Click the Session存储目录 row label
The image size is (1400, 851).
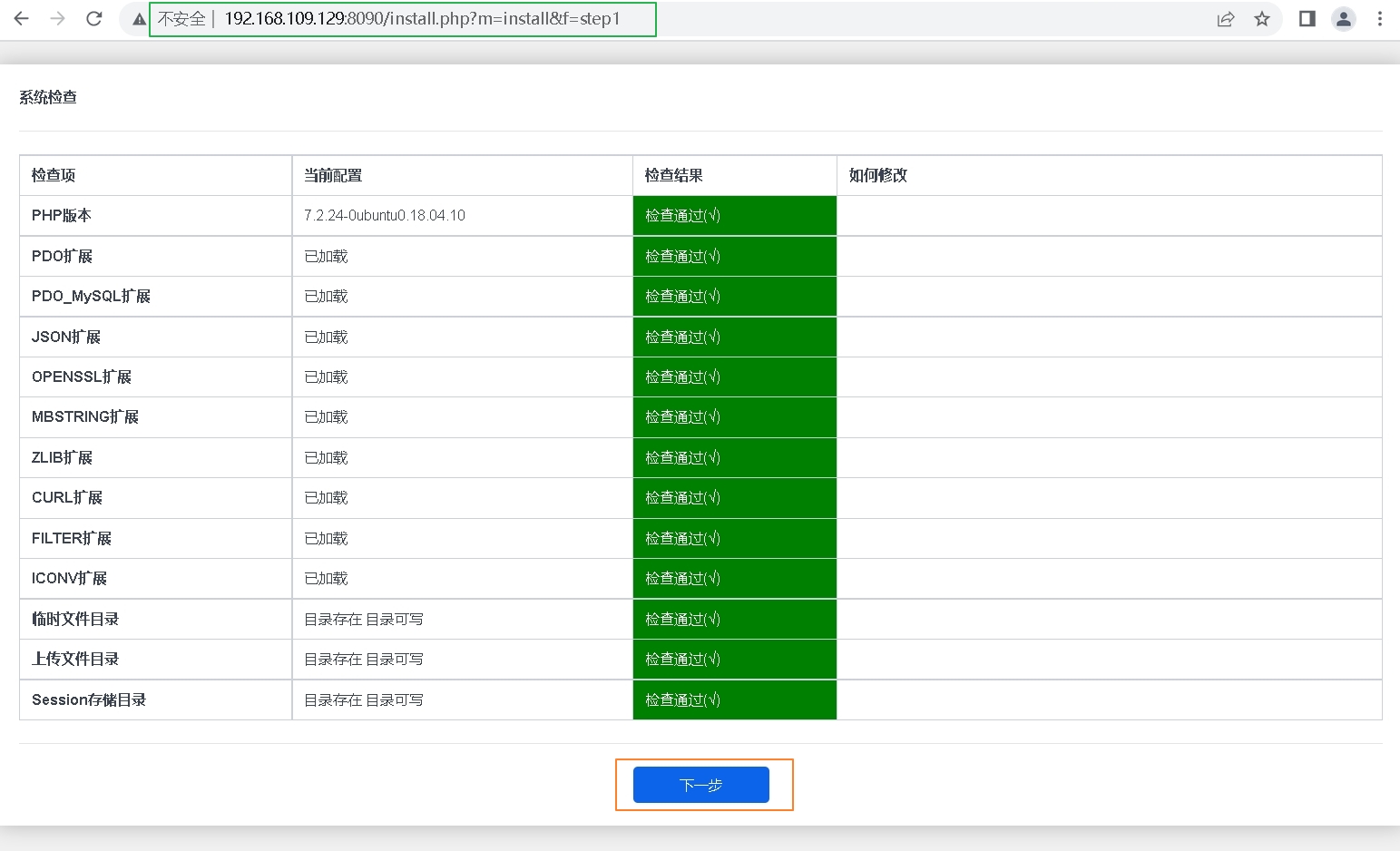89,700
